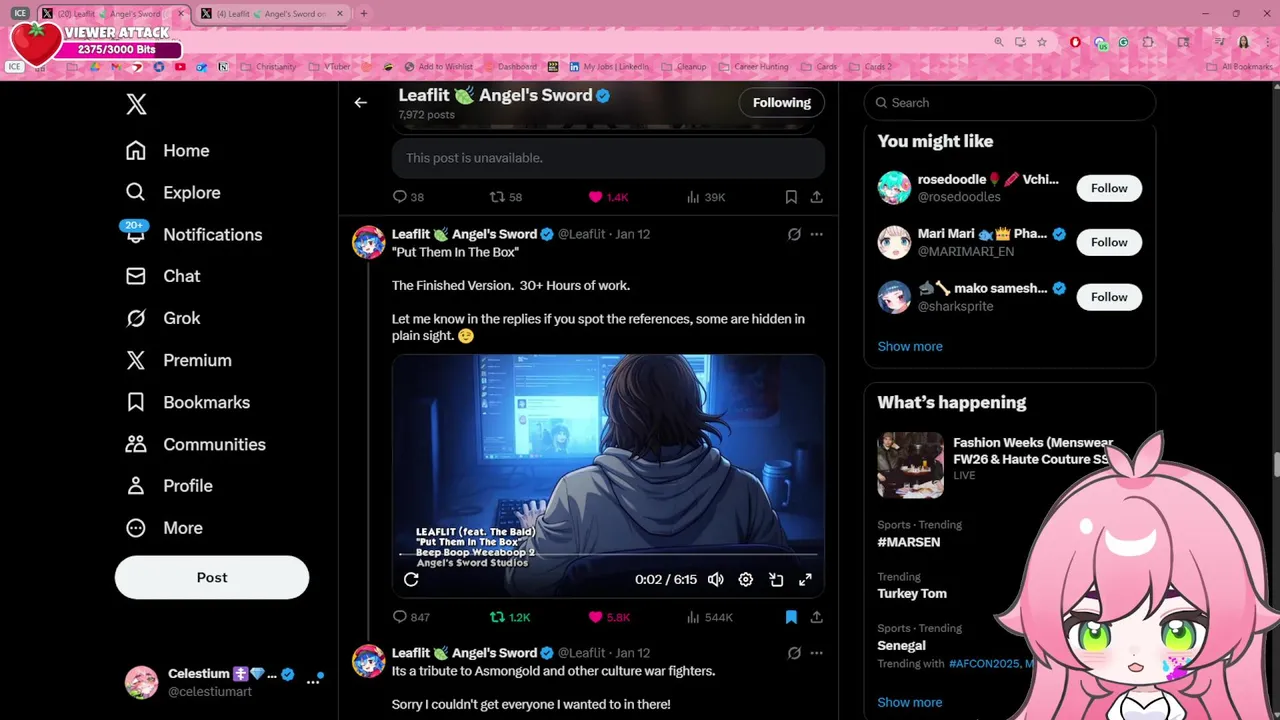Click the @Leaflit handle on the Jan 12 video post
This screenshot has height=720, width=1280.
[x=581, y=234]
